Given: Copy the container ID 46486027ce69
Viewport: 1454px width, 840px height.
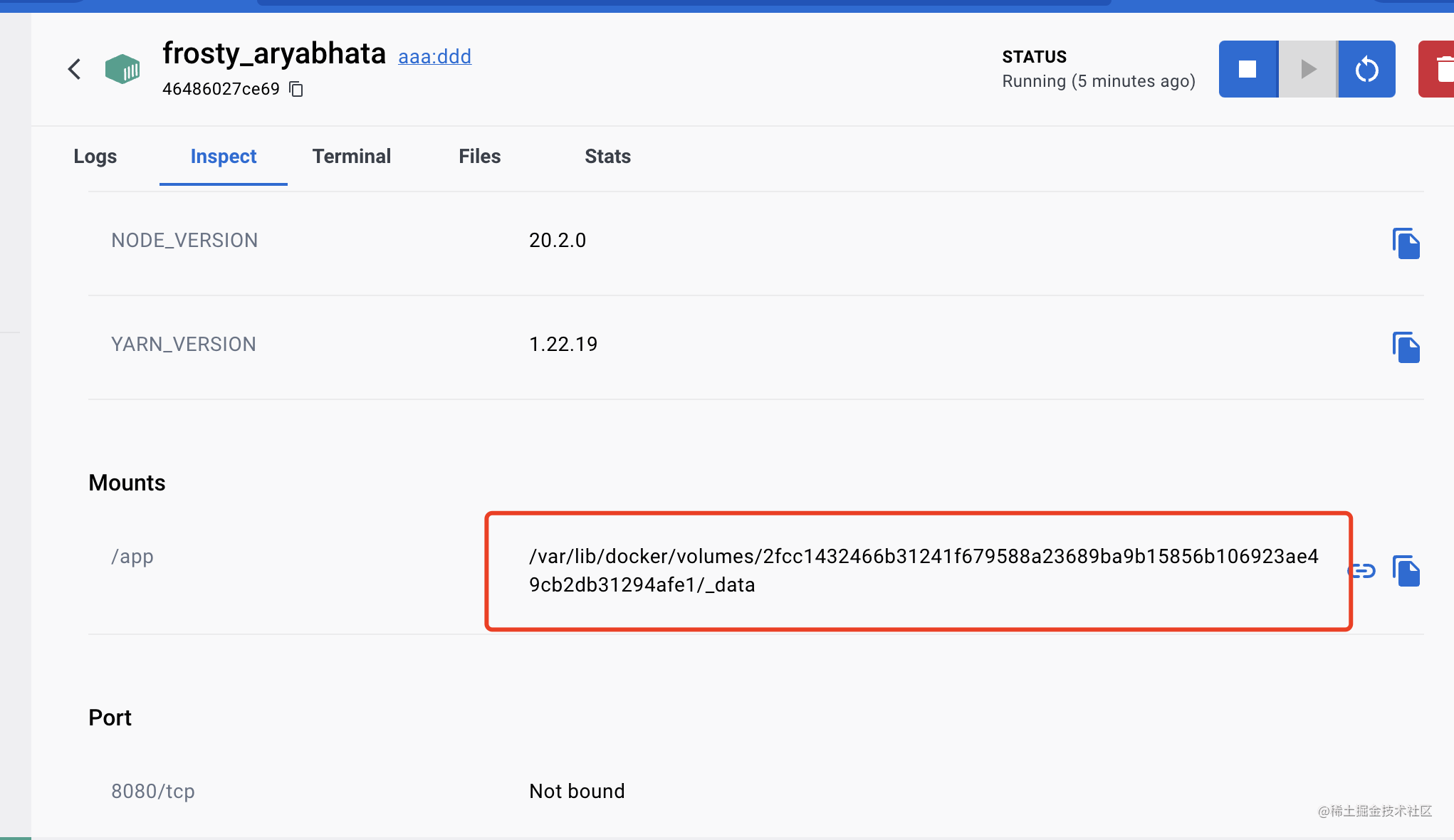Looking at the screenshot, I should pos(296,89).
